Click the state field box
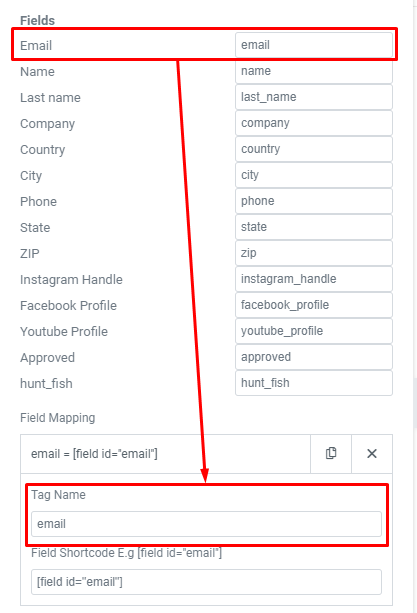Image resolution: width=417 pixels, height=613 pixels. [314, 227]
